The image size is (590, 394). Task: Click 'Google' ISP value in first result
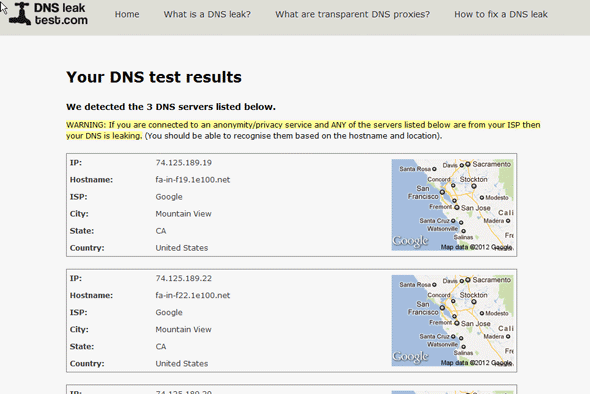[x=169, y=197]
